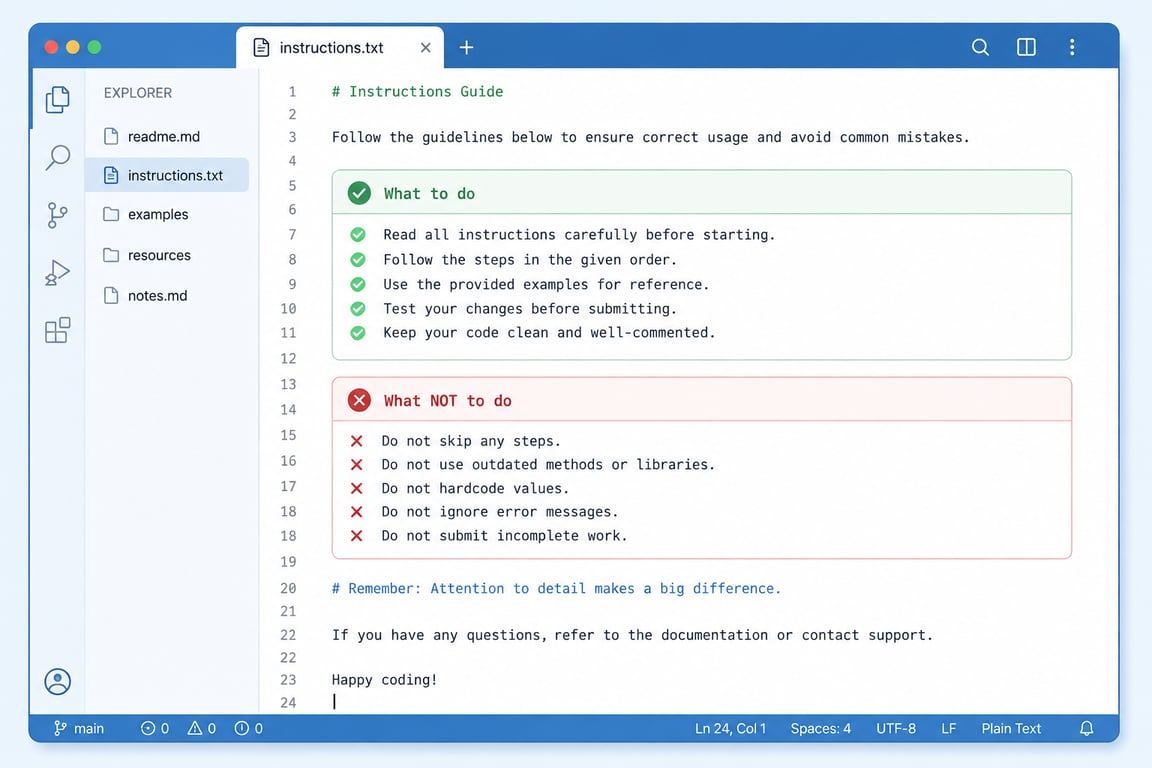The height and width of the screenshot is (768, 1152).
Task: Click the green check icon beside 'What to do'
Action: [359, 193]
